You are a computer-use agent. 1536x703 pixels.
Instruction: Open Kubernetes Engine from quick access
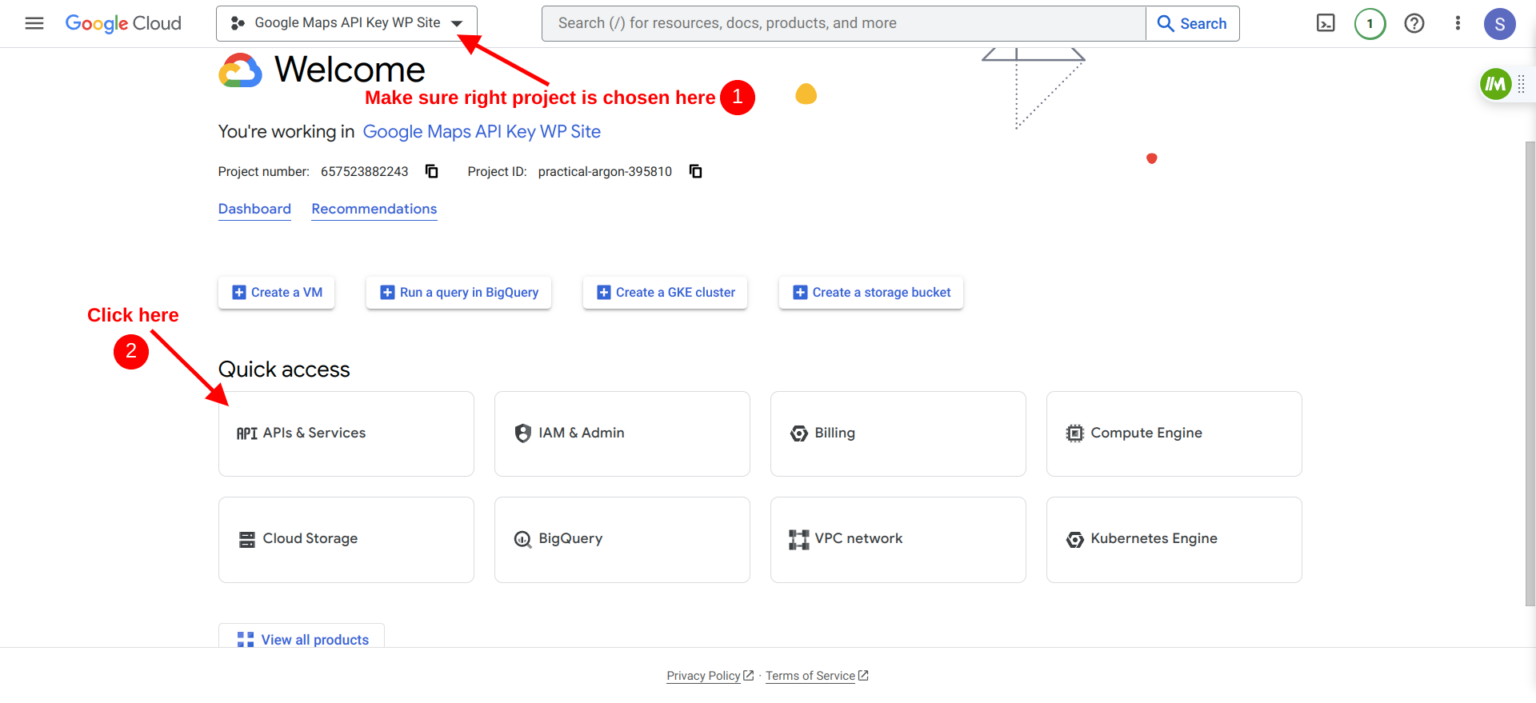click(1173, 539)
